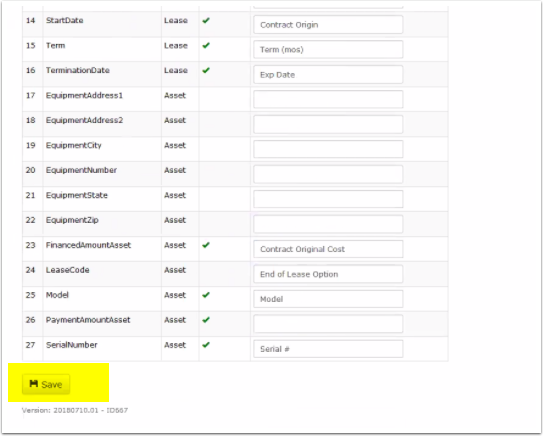Viewport: 543px width, 436px height.
Task: Select the 'EquipmentZip' field name
Action: [72, 220]
